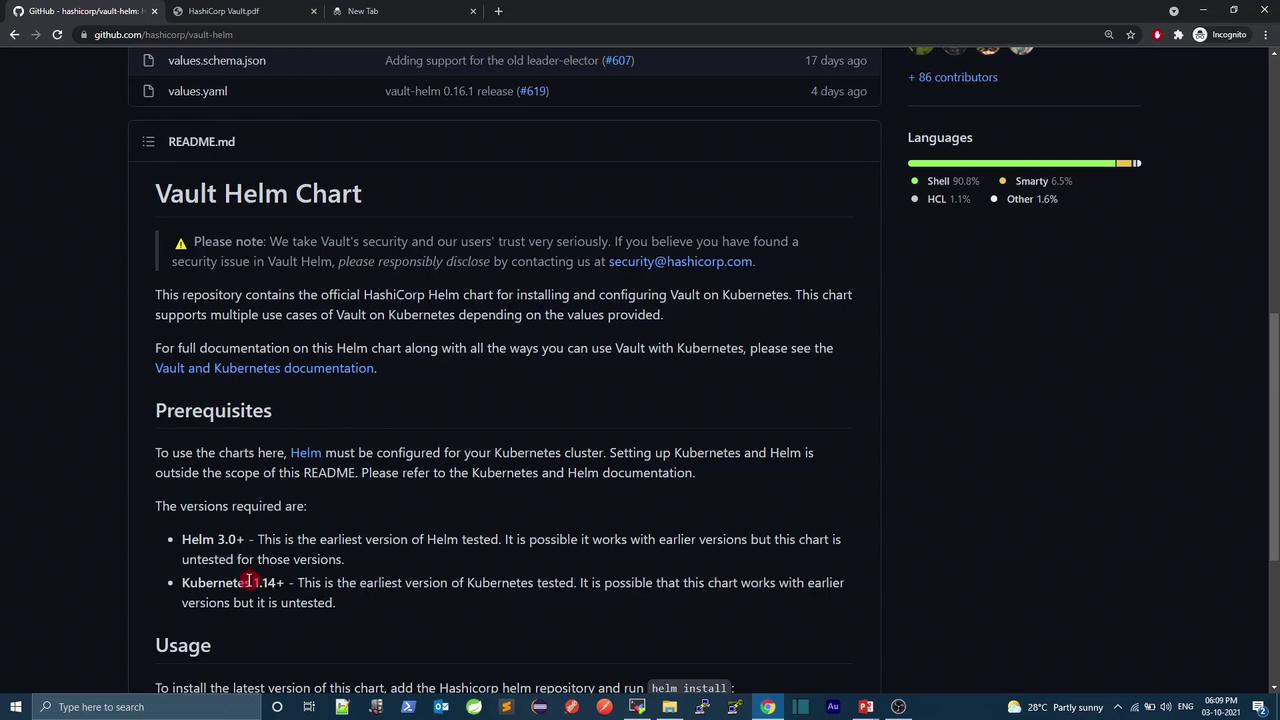This screenshot has height=720, width=1280.
Task: View the site lock icon info
Action: click(84, 35)
